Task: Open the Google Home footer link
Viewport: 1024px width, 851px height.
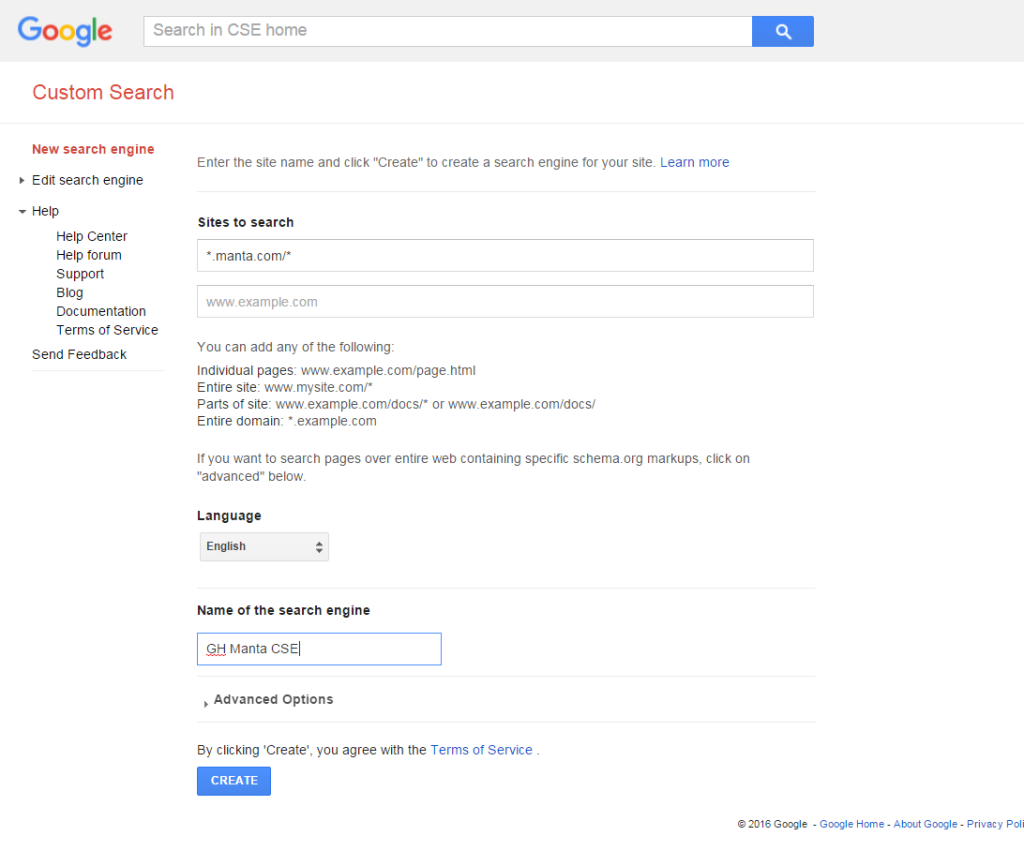Action: pyautogui.click(x=851, y=823)
